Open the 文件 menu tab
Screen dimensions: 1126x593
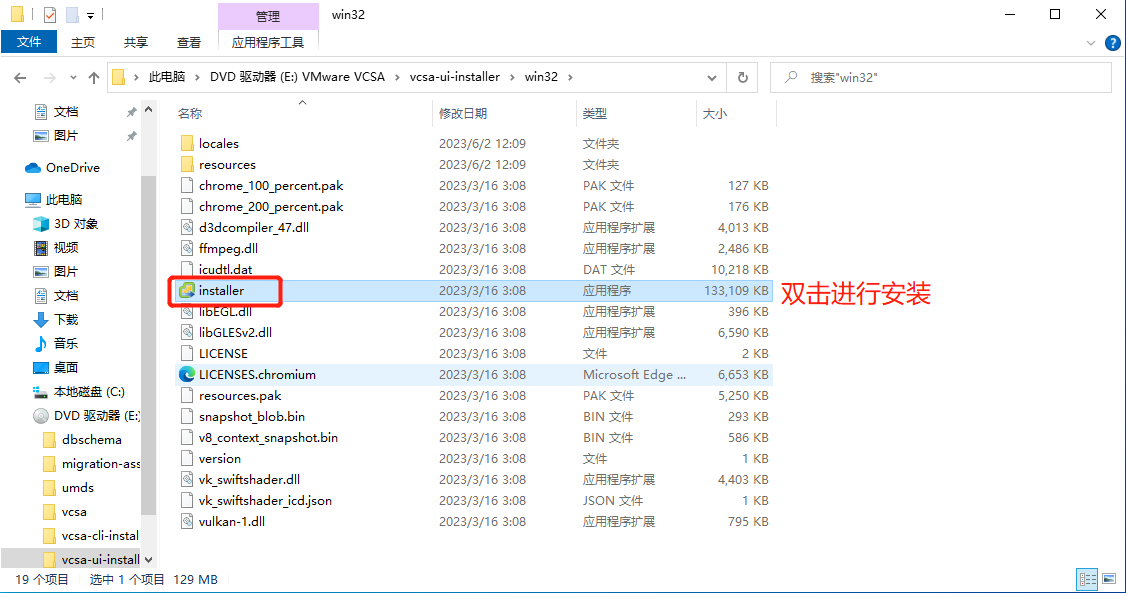tap(29, 42)
